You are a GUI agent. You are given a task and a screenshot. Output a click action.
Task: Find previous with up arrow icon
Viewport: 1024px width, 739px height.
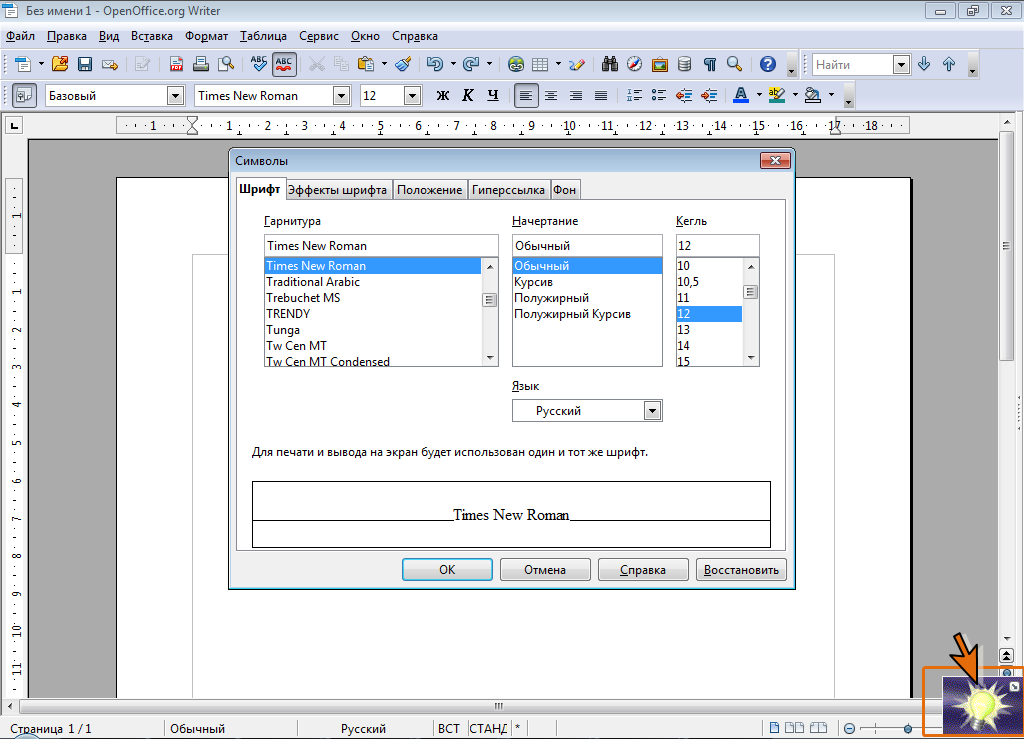point(949,64)
